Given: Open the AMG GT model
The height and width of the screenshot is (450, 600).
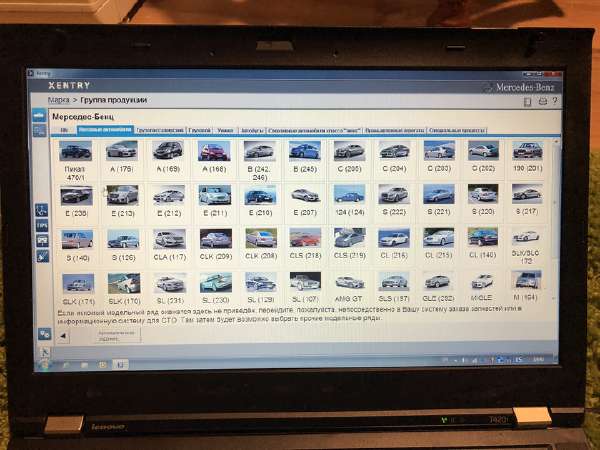Looking at the screenshot, I should (x=349, y=287).
